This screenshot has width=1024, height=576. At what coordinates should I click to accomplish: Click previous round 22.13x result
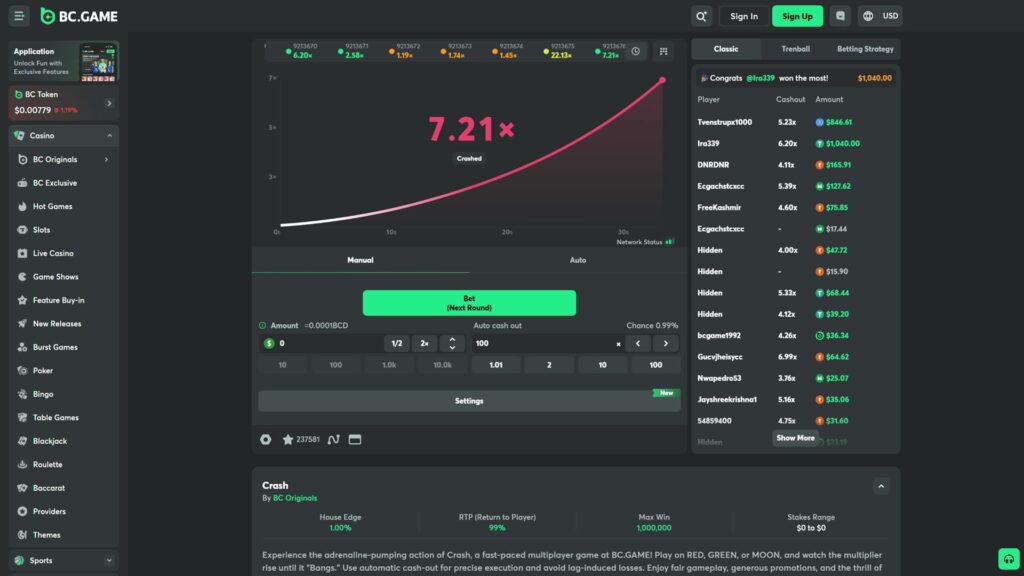[x=560, y=52]
